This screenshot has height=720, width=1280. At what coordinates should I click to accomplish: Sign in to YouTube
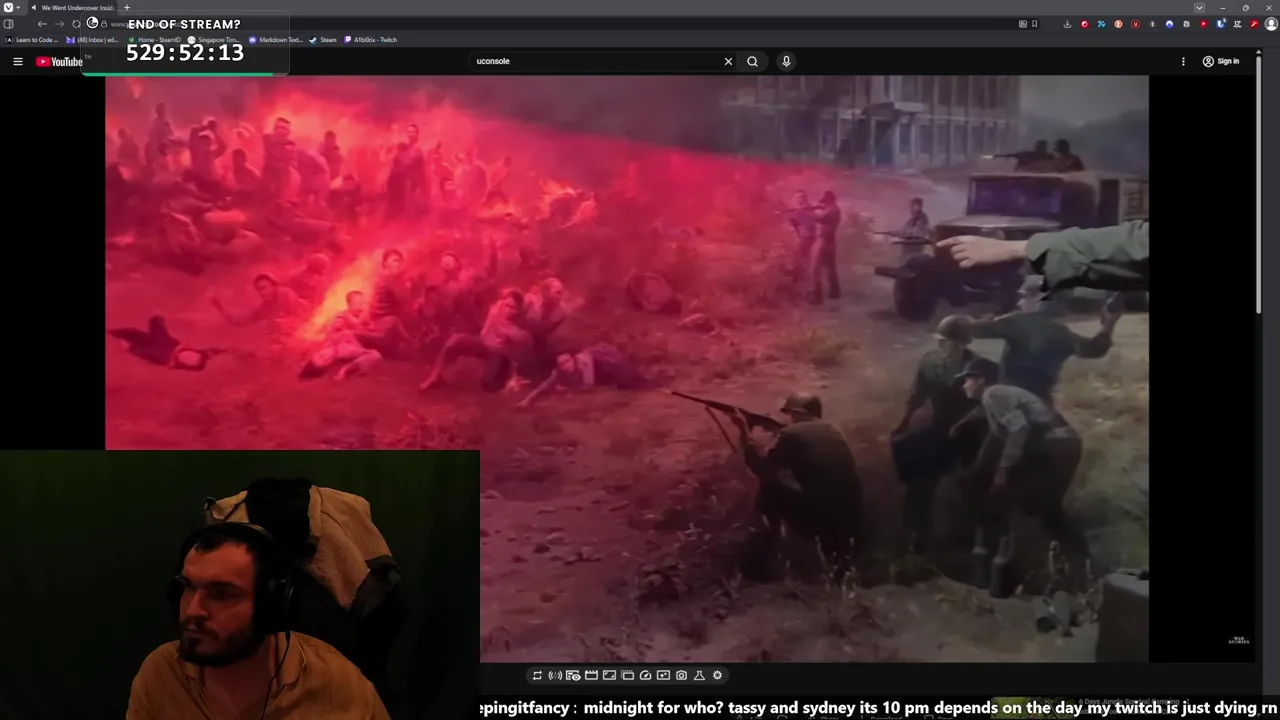point(1220,61)
